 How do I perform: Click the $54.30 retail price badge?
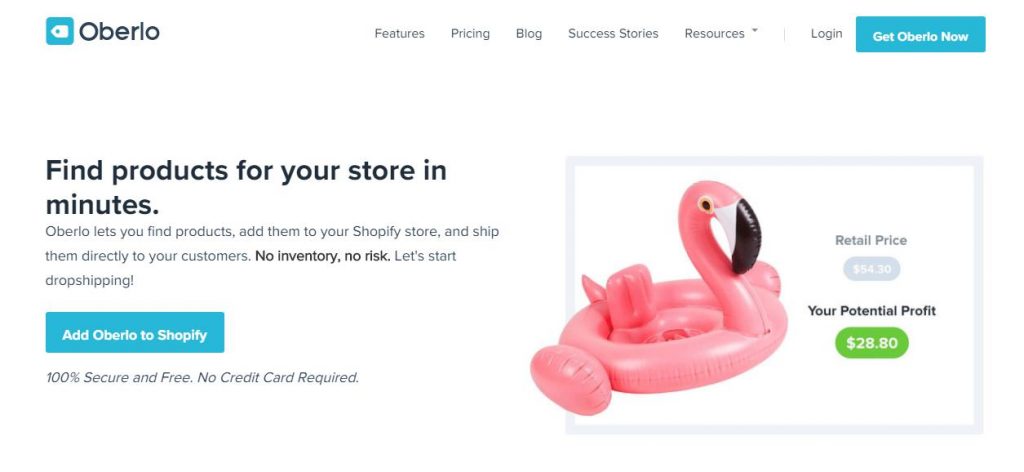point(871,269)
